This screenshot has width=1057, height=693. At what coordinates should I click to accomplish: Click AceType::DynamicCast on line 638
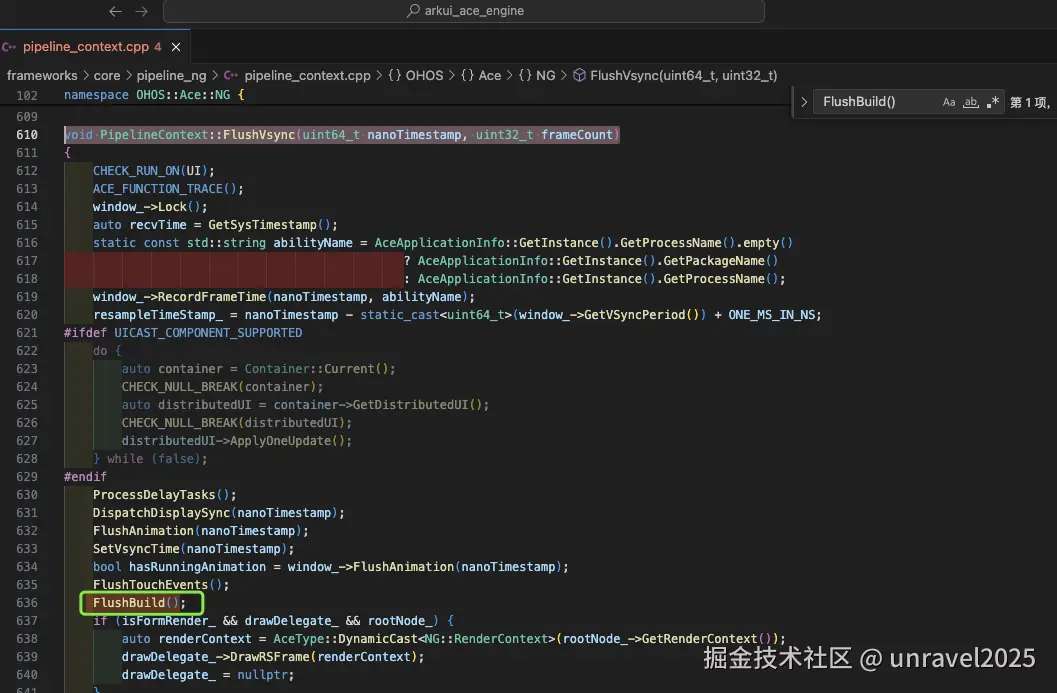[345, 639]
